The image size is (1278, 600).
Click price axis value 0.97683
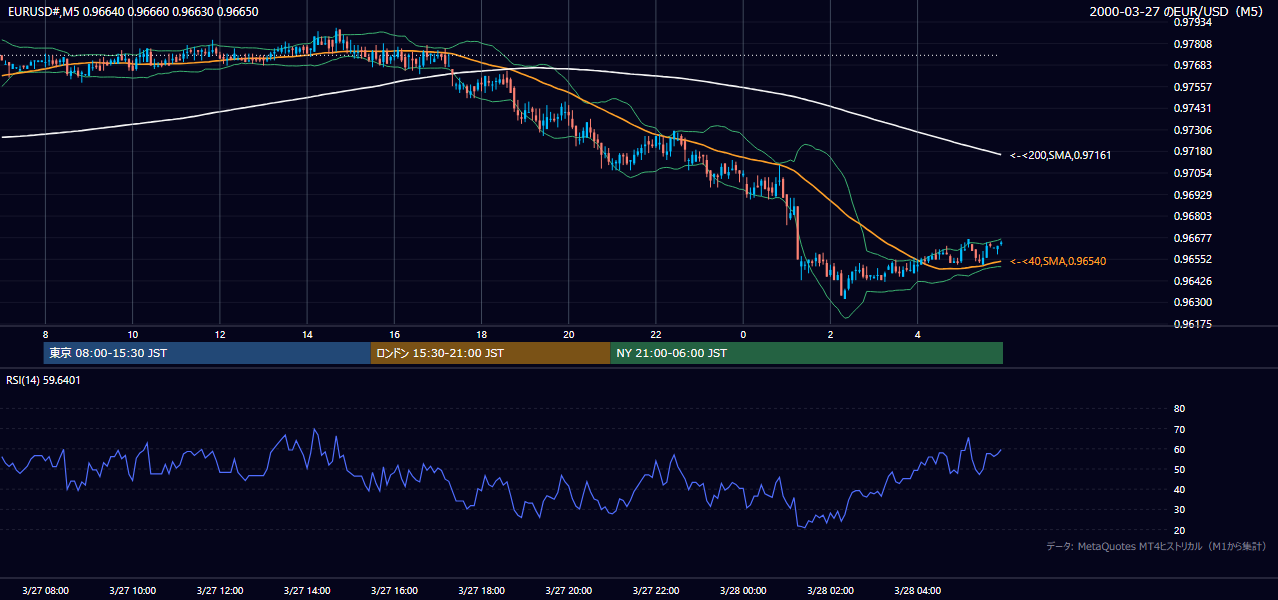point(1192,65)
